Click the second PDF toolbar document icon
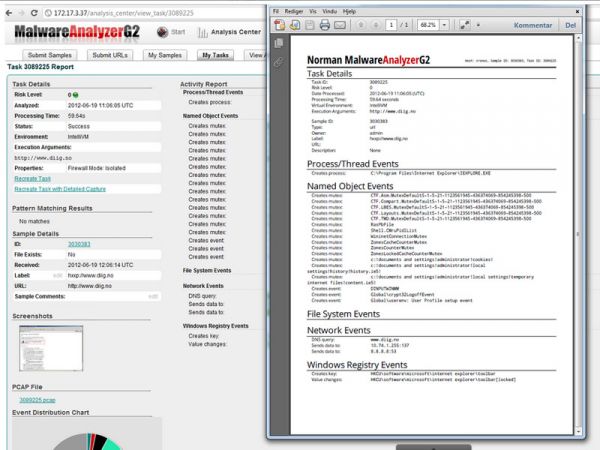Image resolution: width=600 pixels, height=450 pixels. point(295,25)
